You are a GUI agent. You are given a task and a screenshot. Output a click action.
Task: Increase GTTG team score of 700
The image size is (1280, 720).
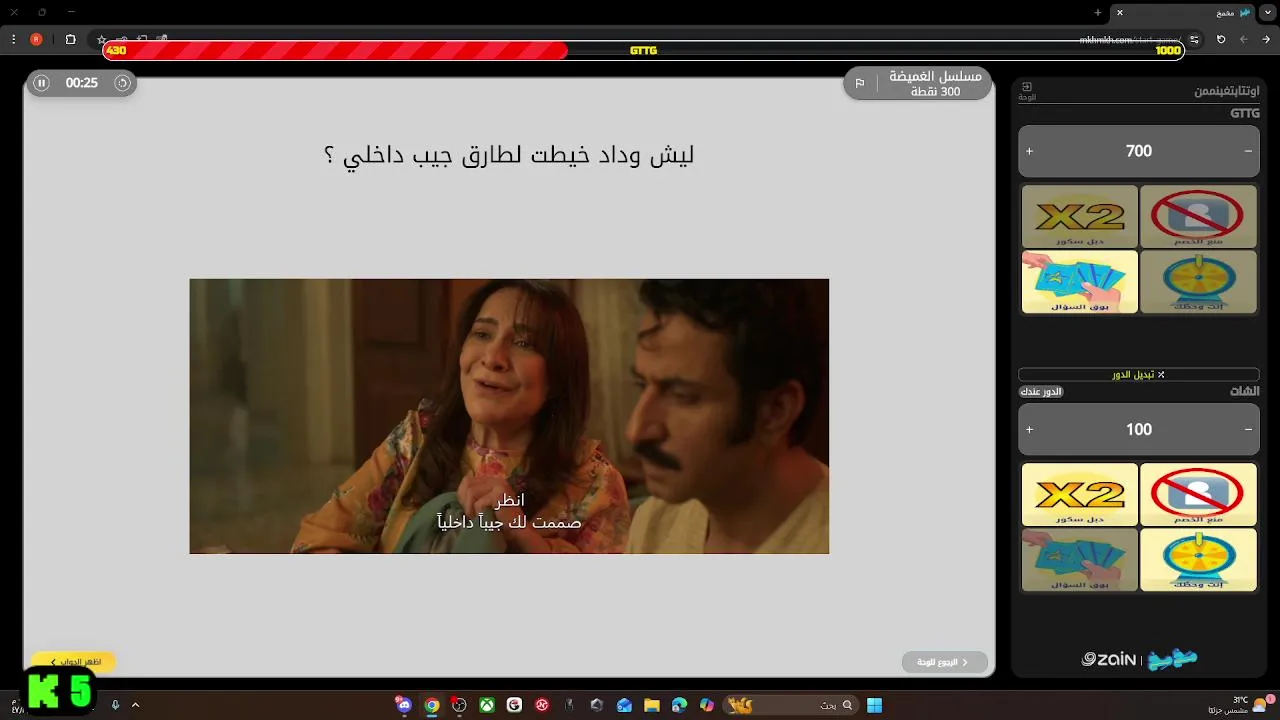(x=1029, y=151)
